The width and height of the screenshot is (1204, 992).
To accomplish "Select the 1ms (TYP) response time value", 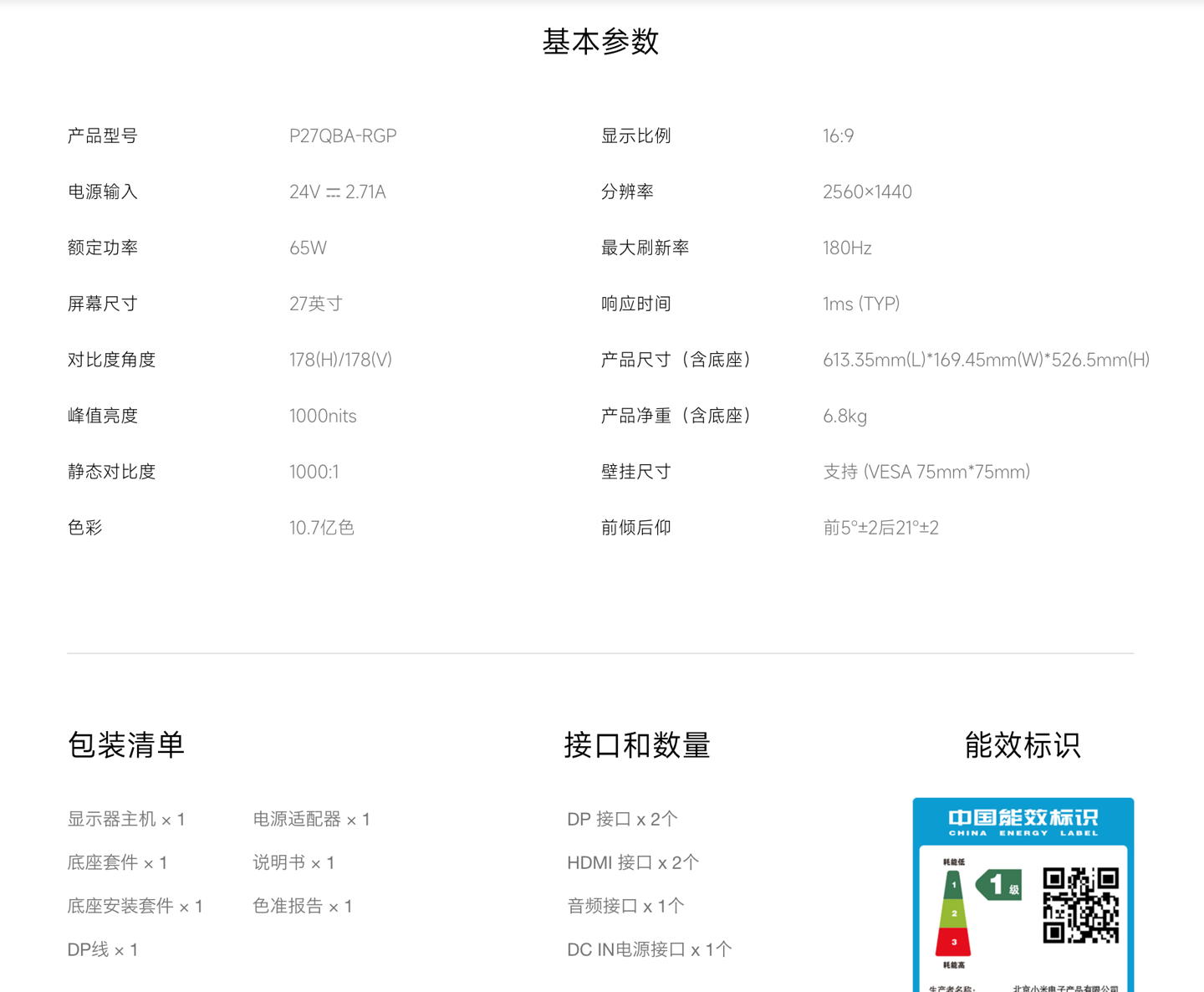I will point(861,304).
